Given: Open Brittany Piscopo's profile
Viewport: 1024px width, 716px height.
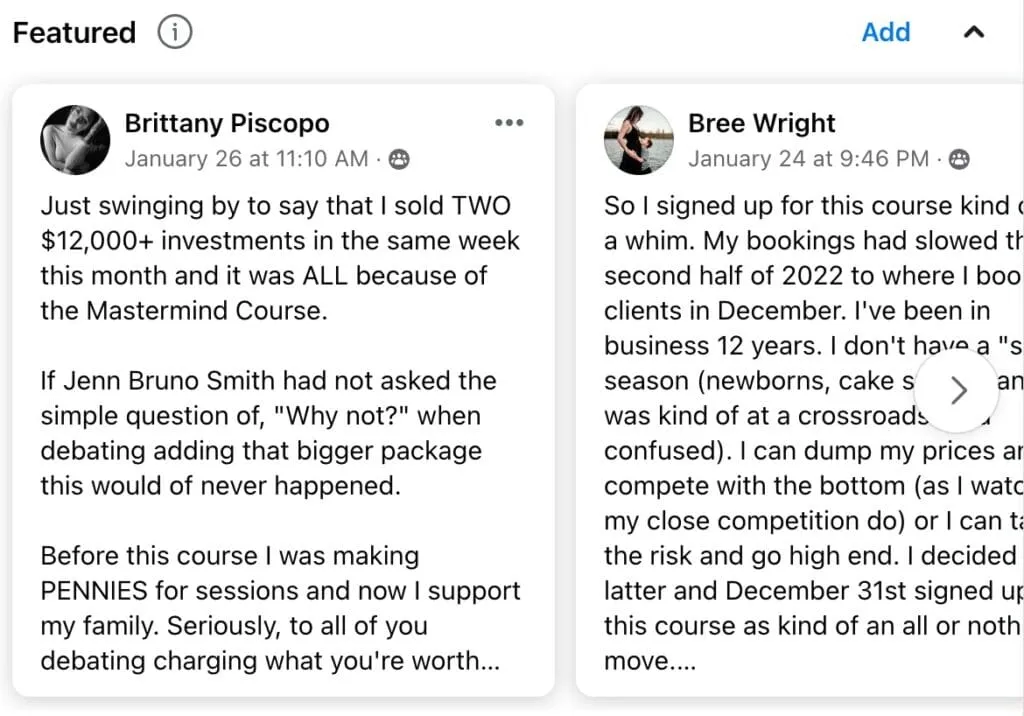Looking at the screenshot, I should coord(227,123).
